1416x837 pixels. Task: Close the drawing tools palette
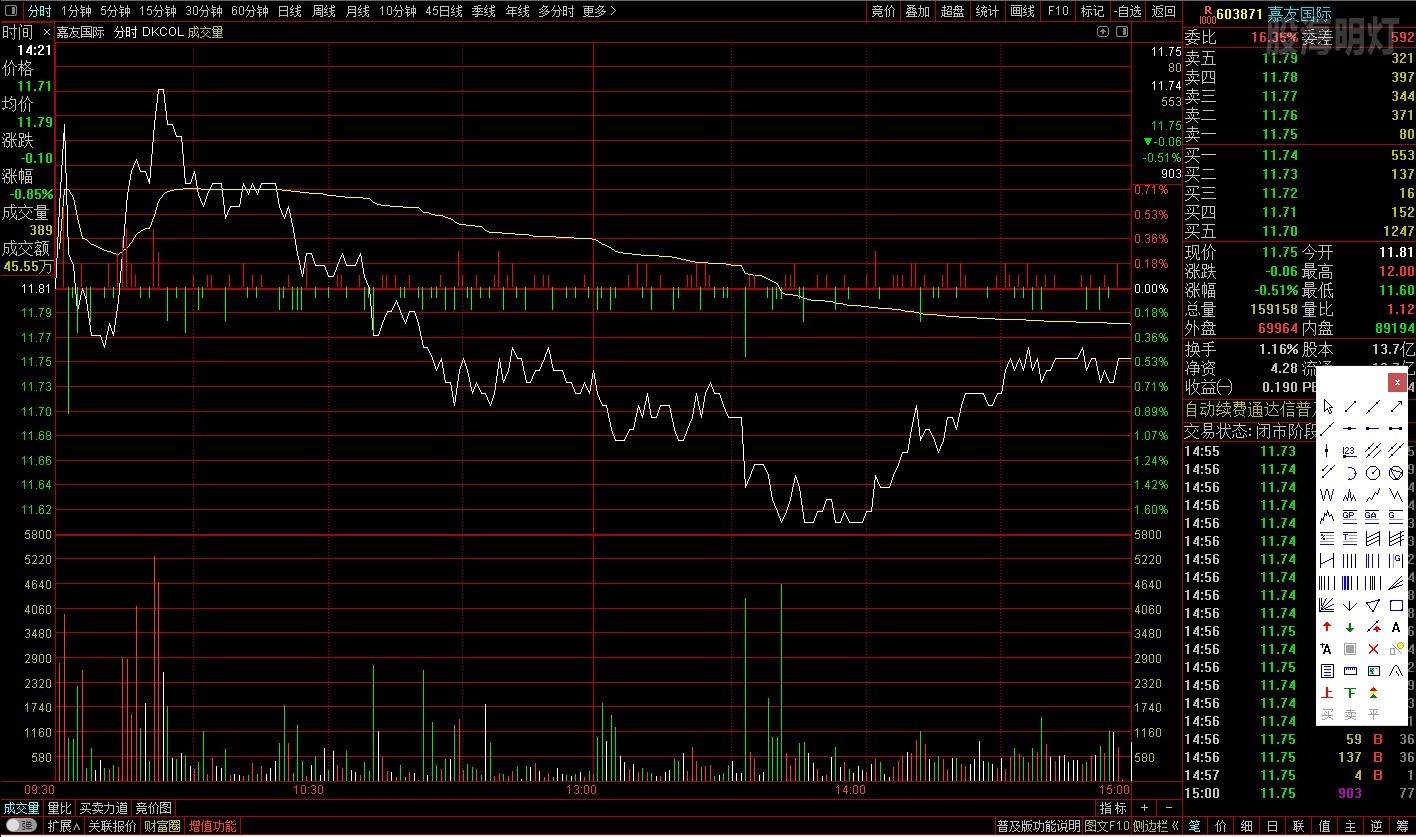1397,382
